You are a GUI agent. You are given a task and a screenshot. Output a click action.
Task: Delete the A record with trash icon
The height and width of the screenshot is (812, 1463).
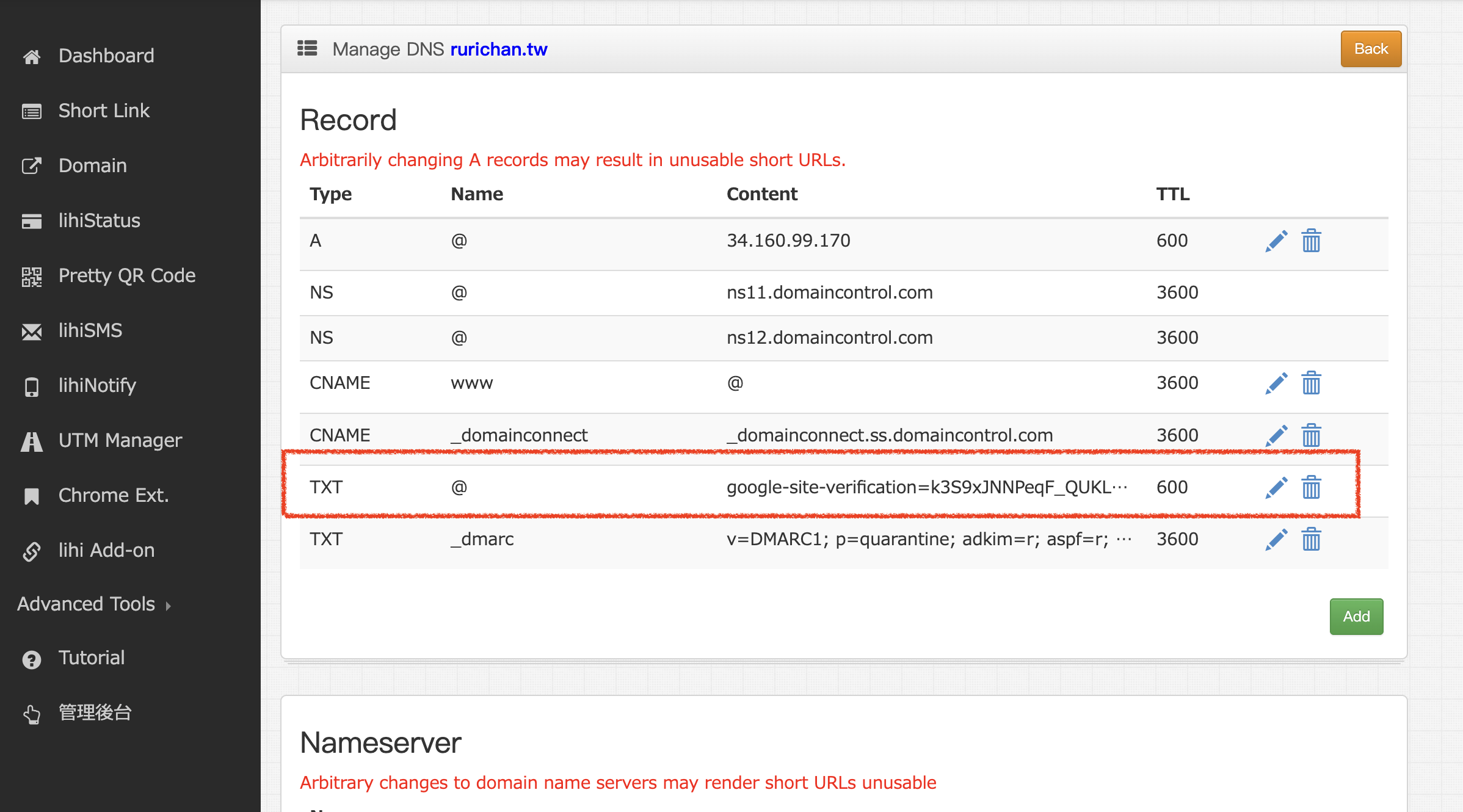(x=1311, y=241)
